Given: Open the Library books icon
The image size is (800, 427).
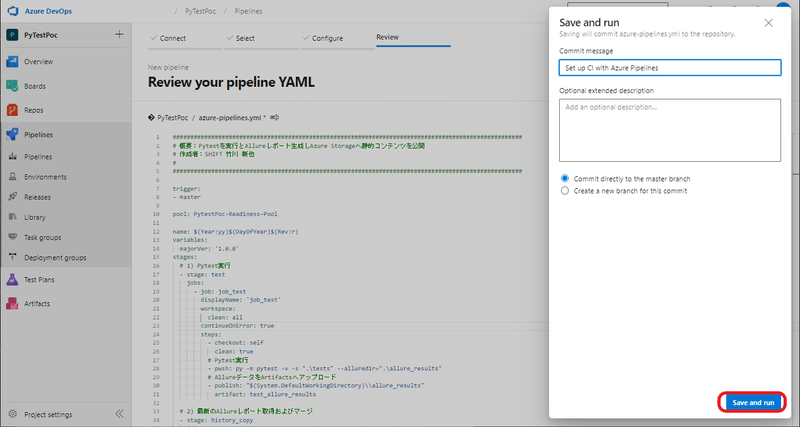Looking at the screenshot, I should [x=13, y=217].
